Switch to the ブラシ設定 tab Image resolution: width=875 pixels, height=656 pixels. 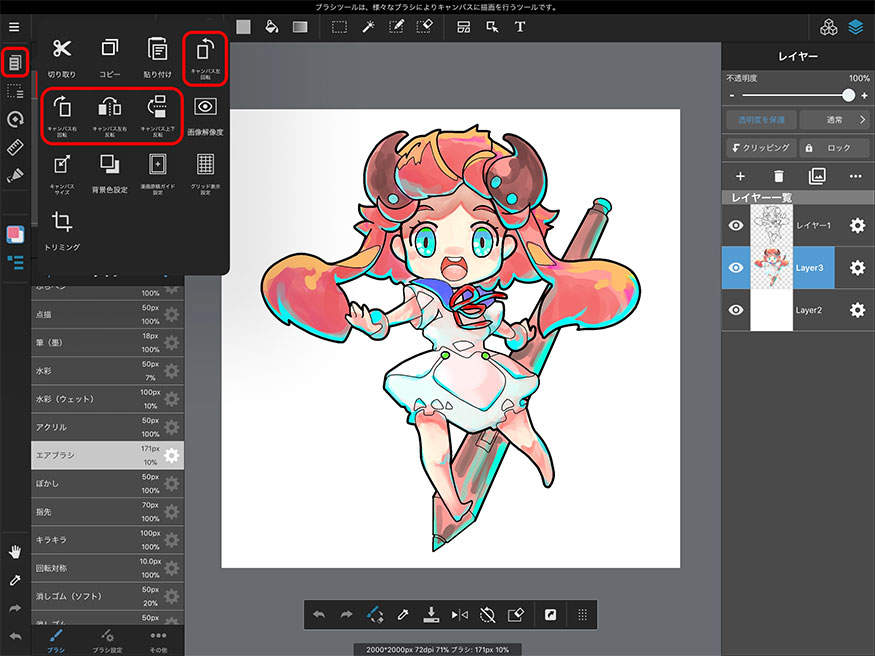click(107, 640)
